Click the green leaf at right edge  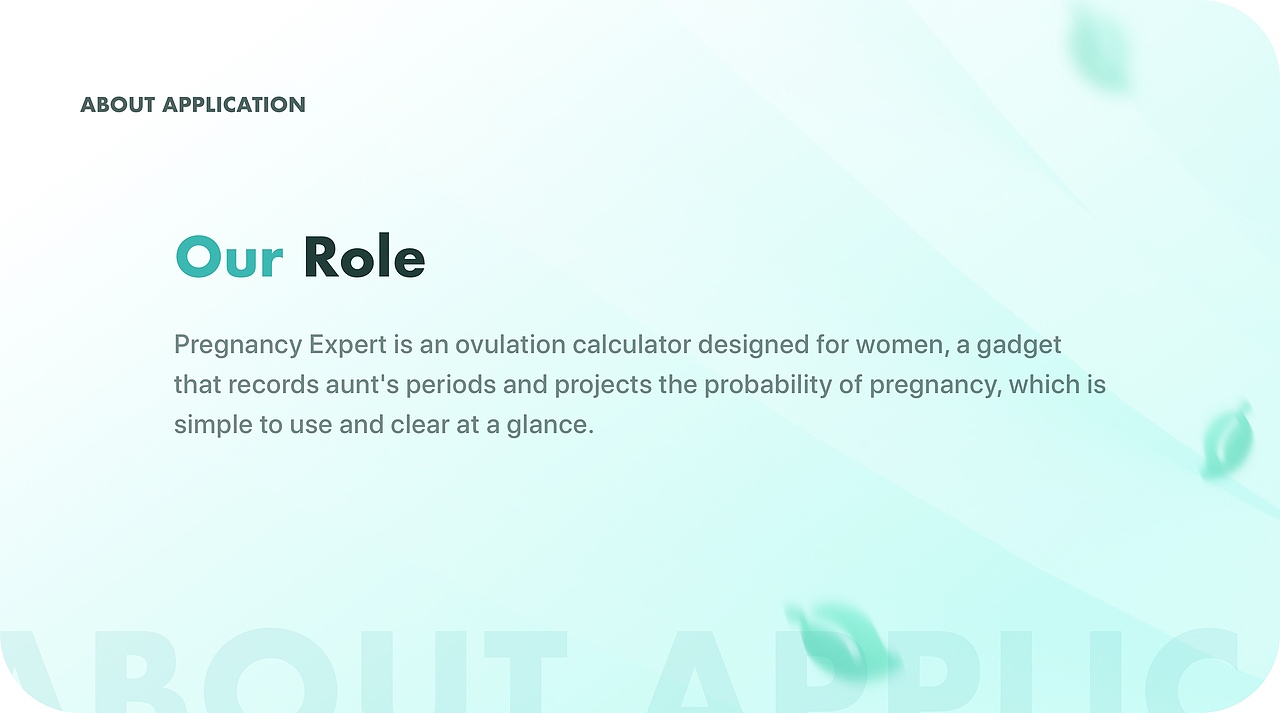click(x=1227, y=442)
